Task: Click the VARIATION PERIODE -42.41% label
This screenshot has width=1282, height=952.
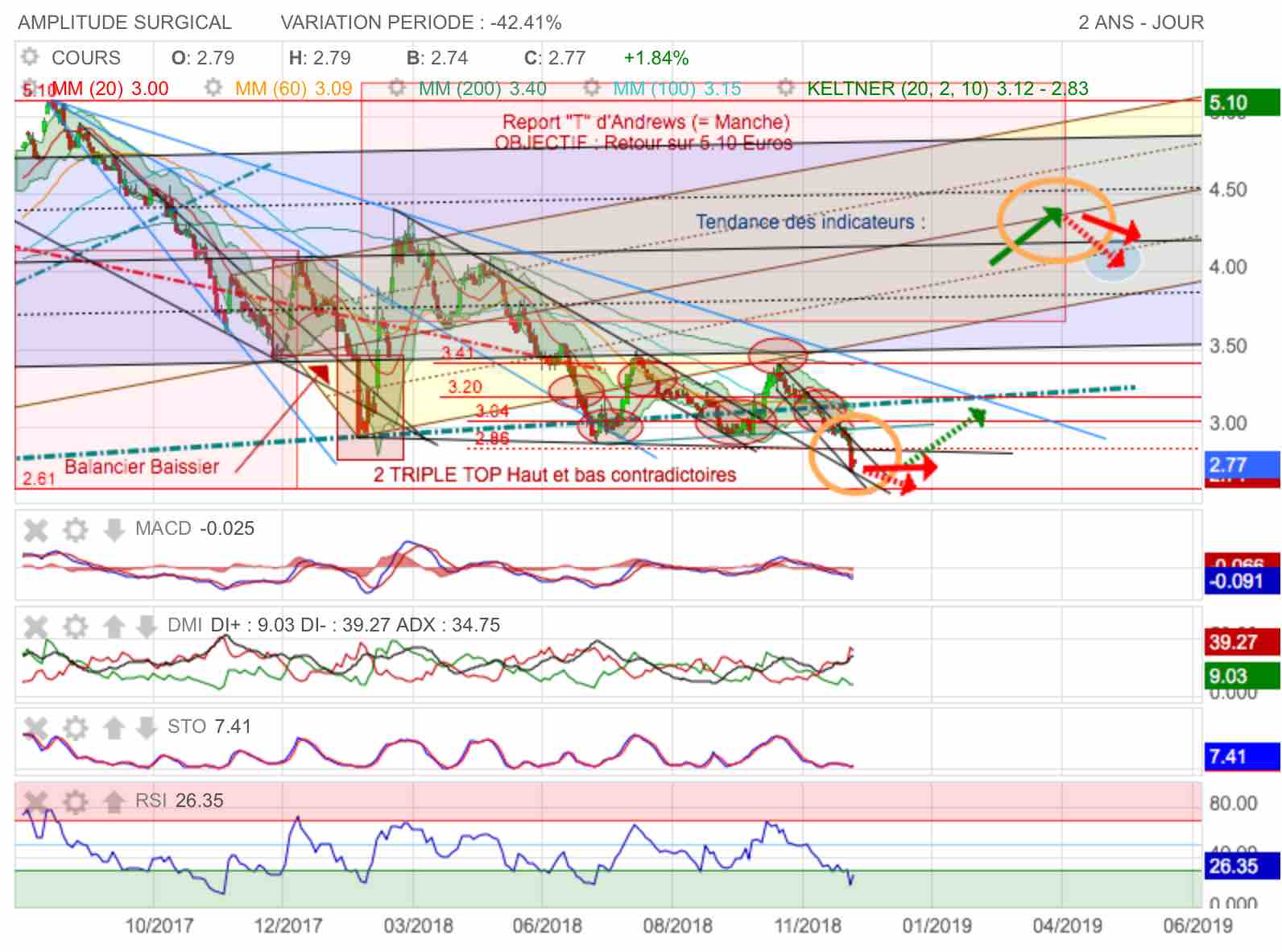Action: click(421, 23)
